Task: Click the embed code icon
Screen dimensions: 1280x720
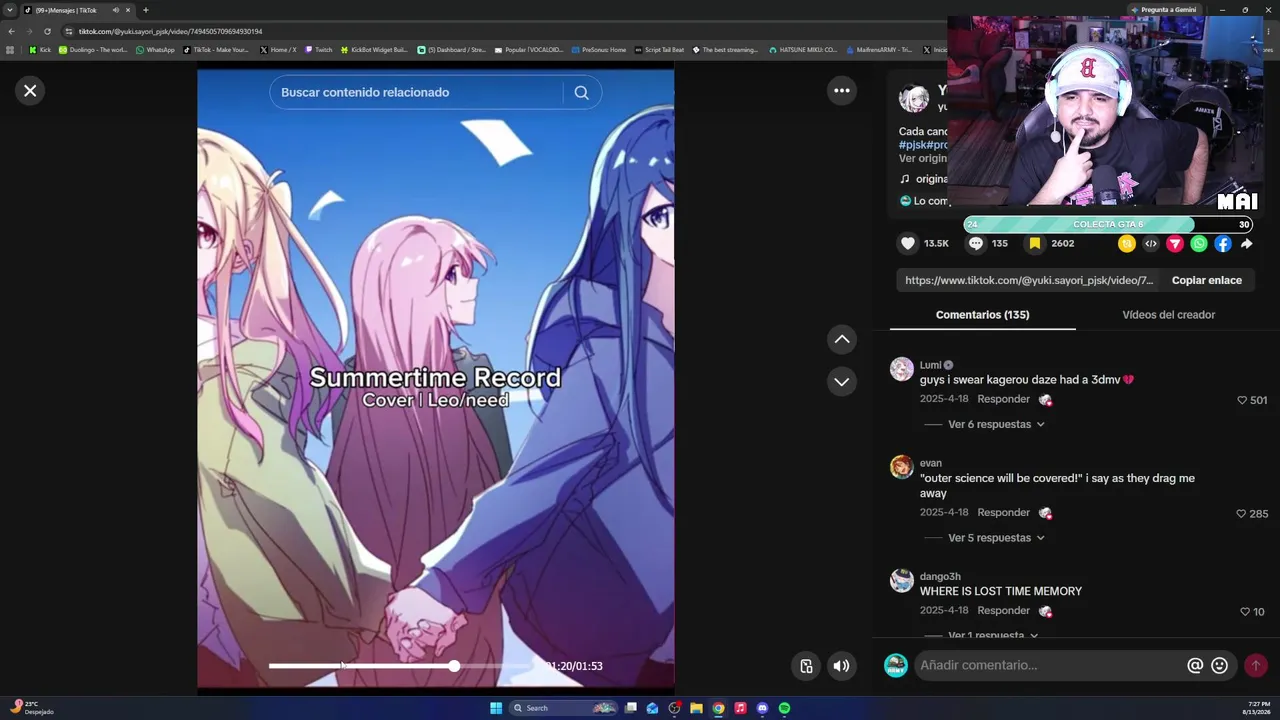Action: pos(1151,243)
